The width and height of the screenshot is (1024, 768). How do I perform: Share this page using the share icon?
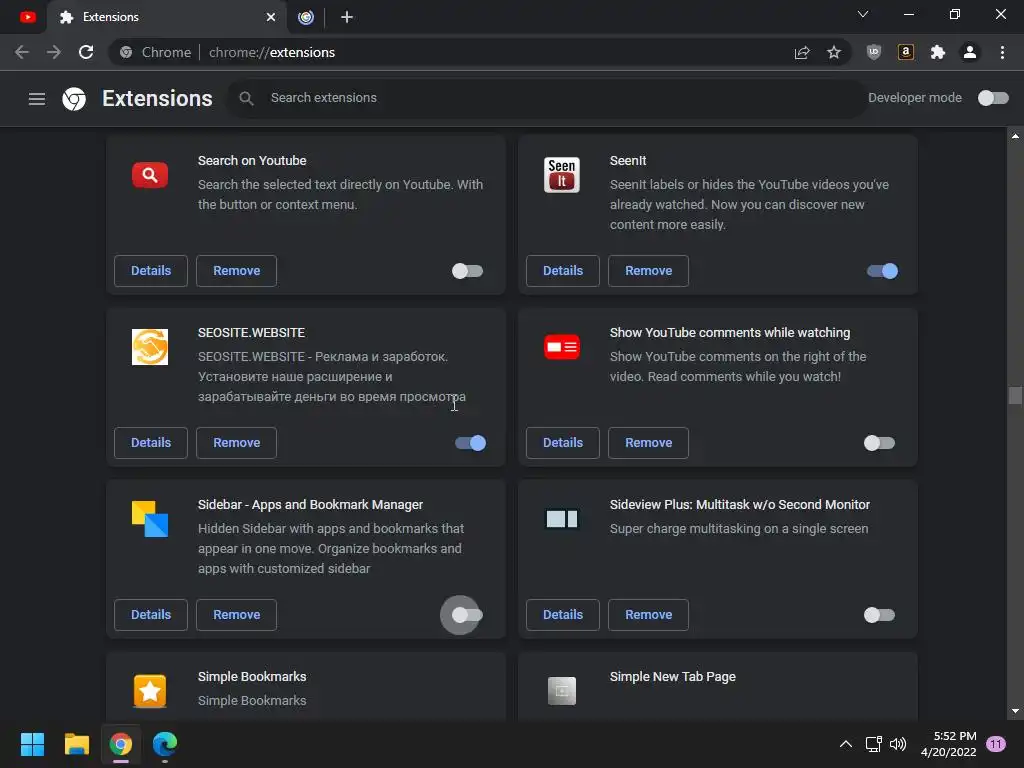pyautogui.click(x=802, y=53)
